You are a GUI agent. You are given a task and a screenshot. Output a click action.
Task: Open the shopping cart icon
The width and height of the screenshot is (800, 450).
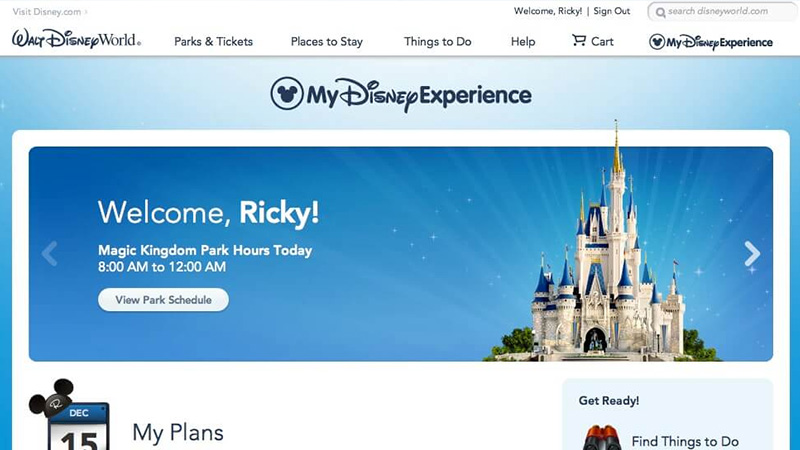pos(579,40)
